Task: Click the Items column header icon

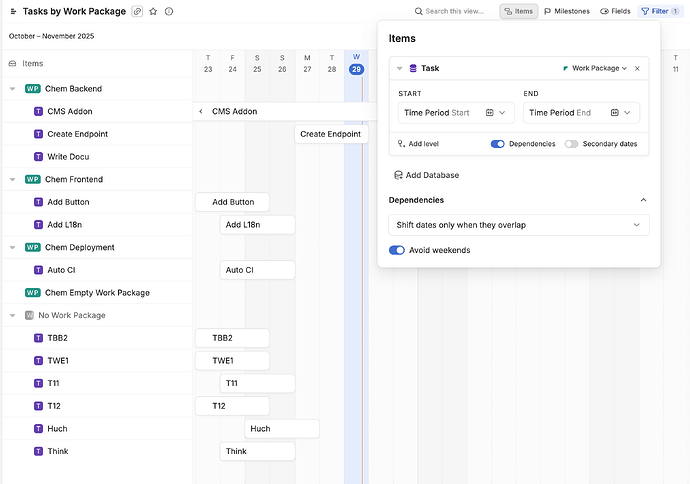Action: pyautogui.click(x=12, y=64)
